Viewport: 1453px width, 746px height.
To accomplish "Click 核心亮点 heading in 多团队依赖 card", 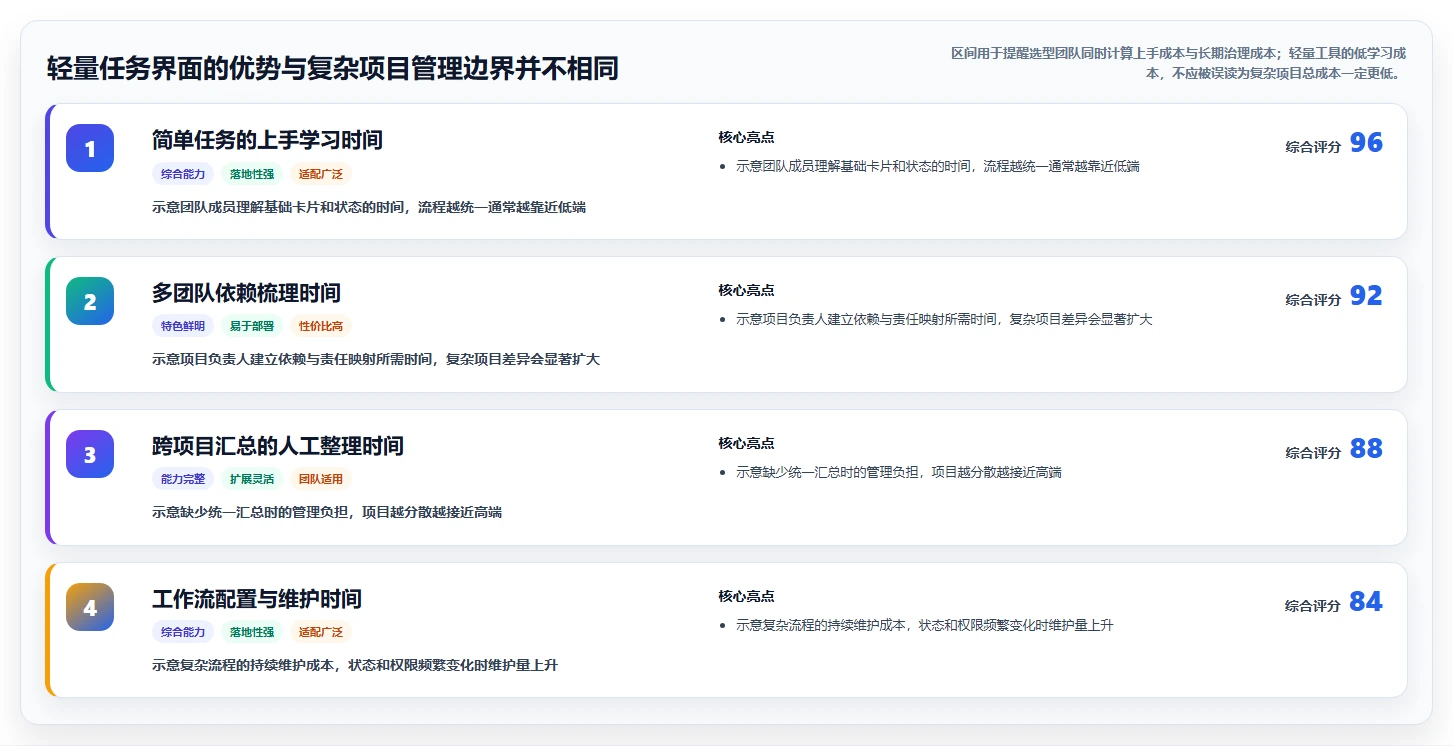I will pos(746,290).
